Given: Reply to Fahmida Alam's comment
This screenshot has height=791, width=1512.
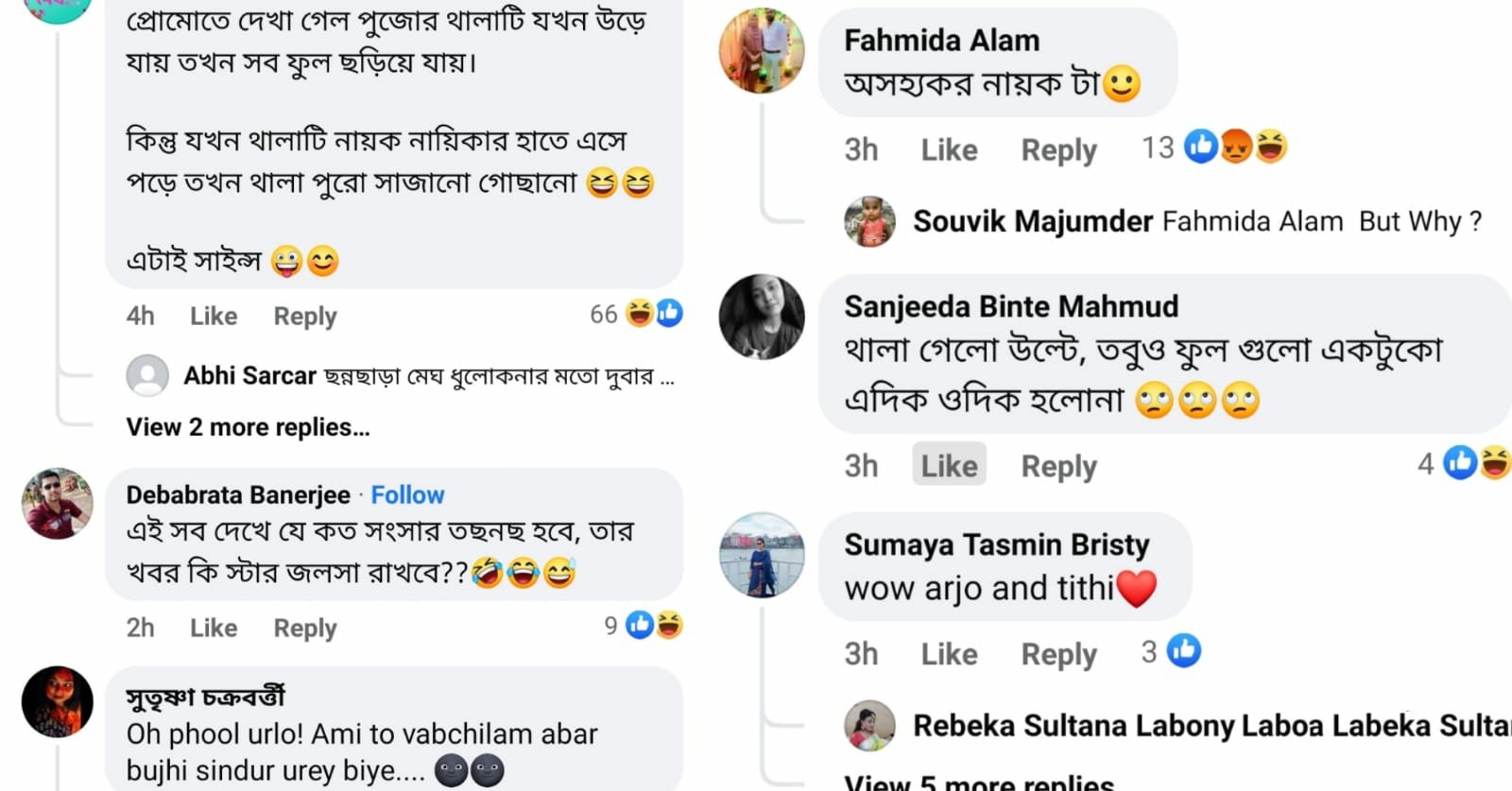Looking at the screenshot, I should pyautogui.click(x=1058, y=149).
